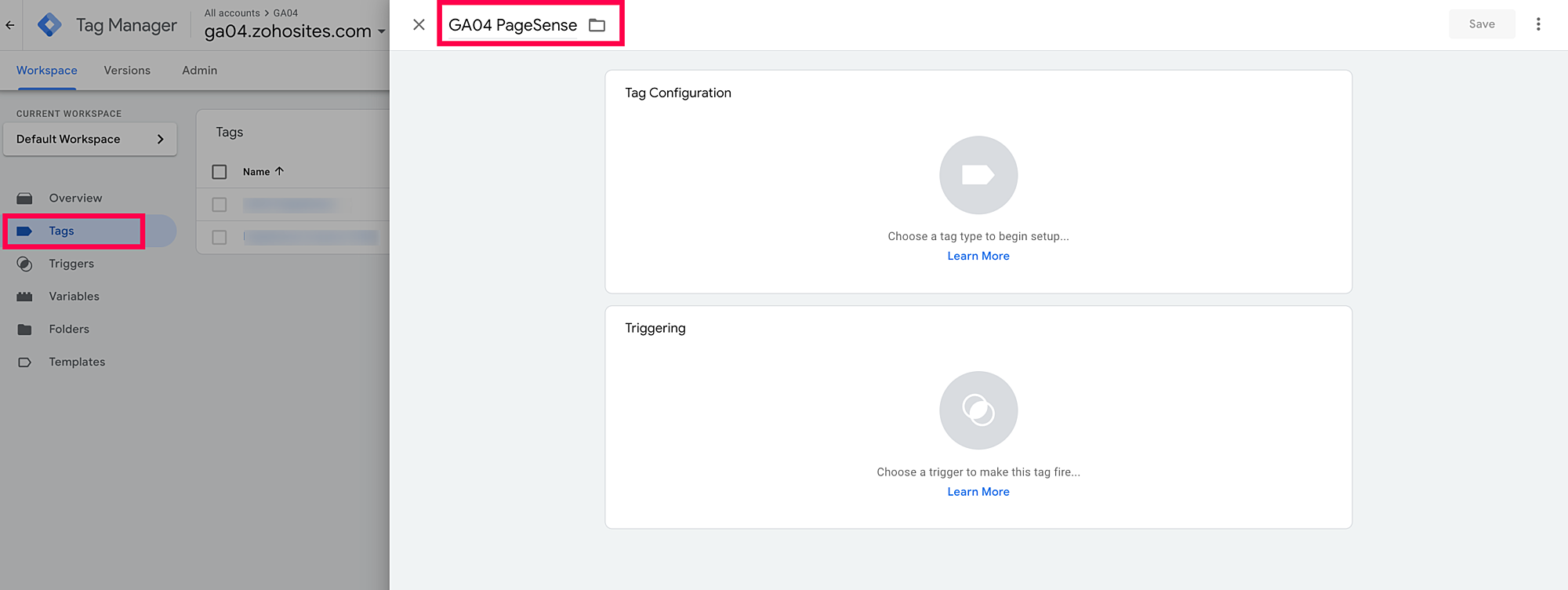Click the back arrow in Tag Manager header
This screenshot has height=590, width=1568.
pyautogui.click(x=10, y=25)
